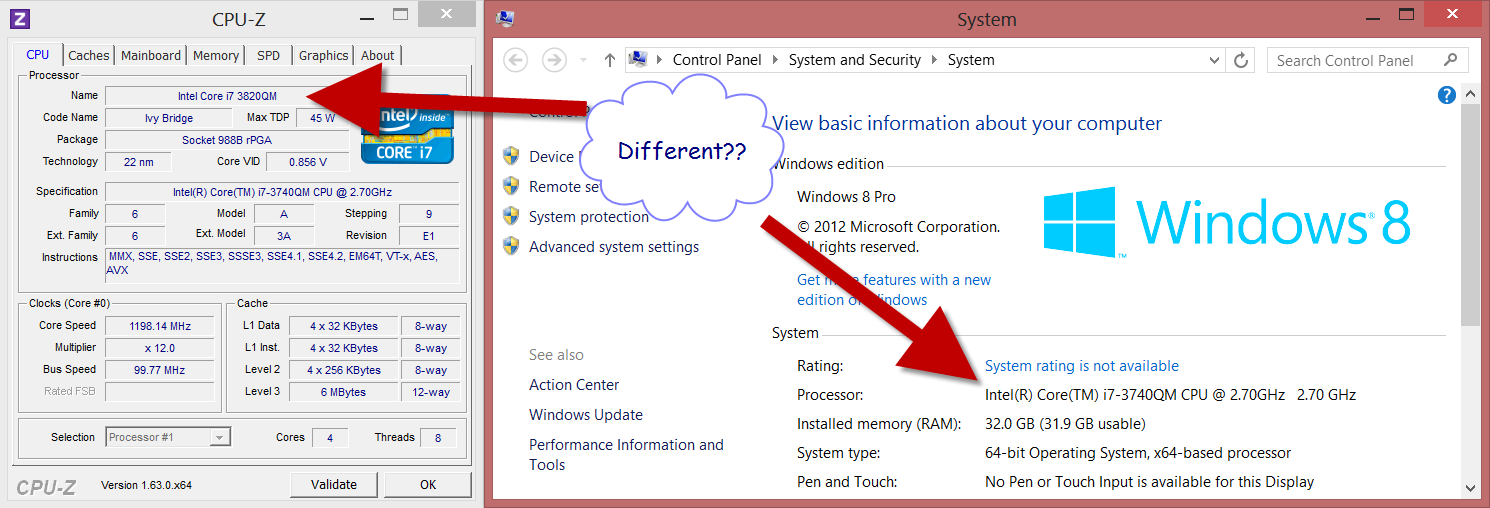Click Level 3 cache value 6 MBytes

coord(344,392)
